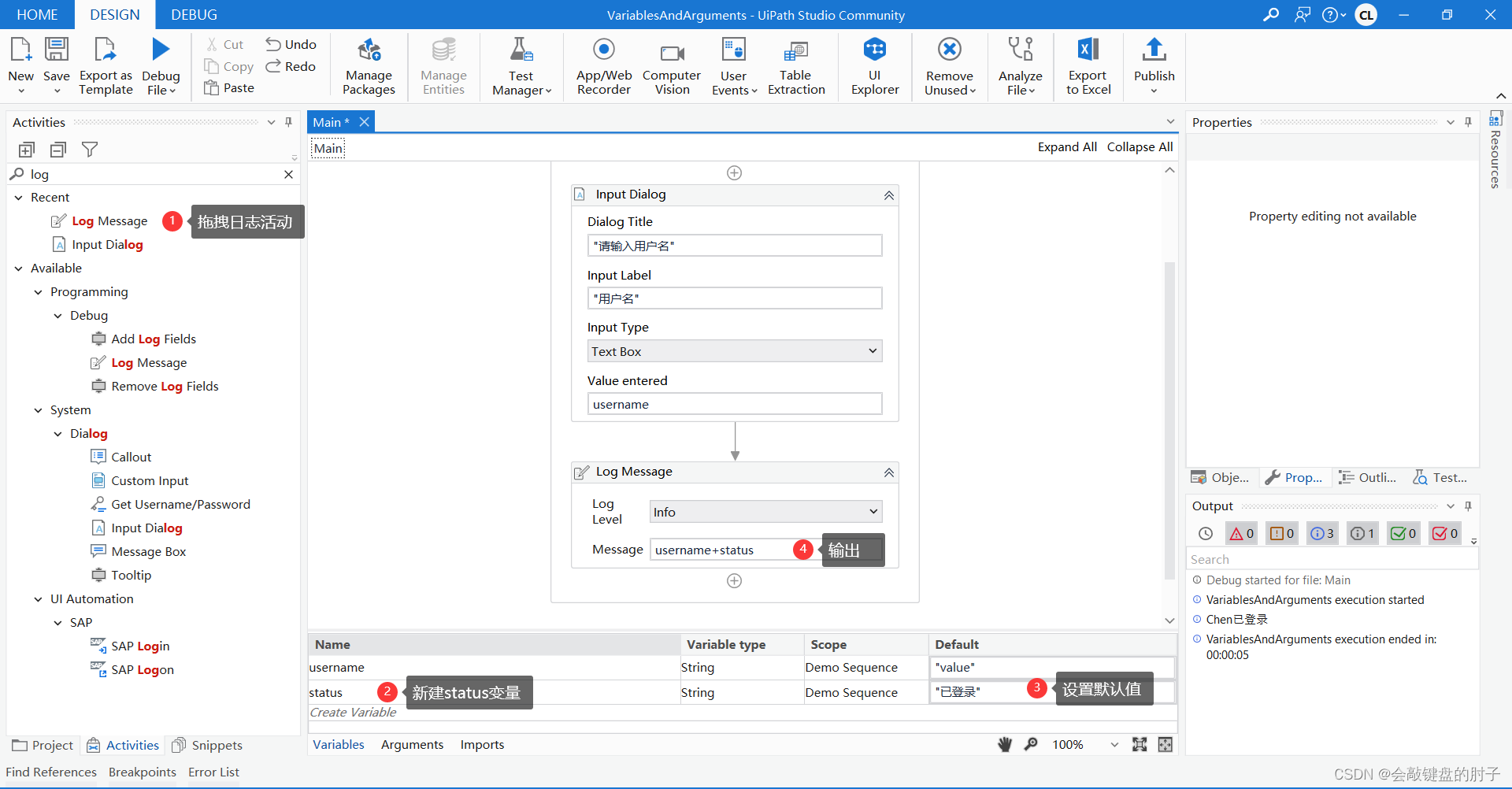
Task: Open the feedback icon in title bar
Action: (x=1303, y=15)
